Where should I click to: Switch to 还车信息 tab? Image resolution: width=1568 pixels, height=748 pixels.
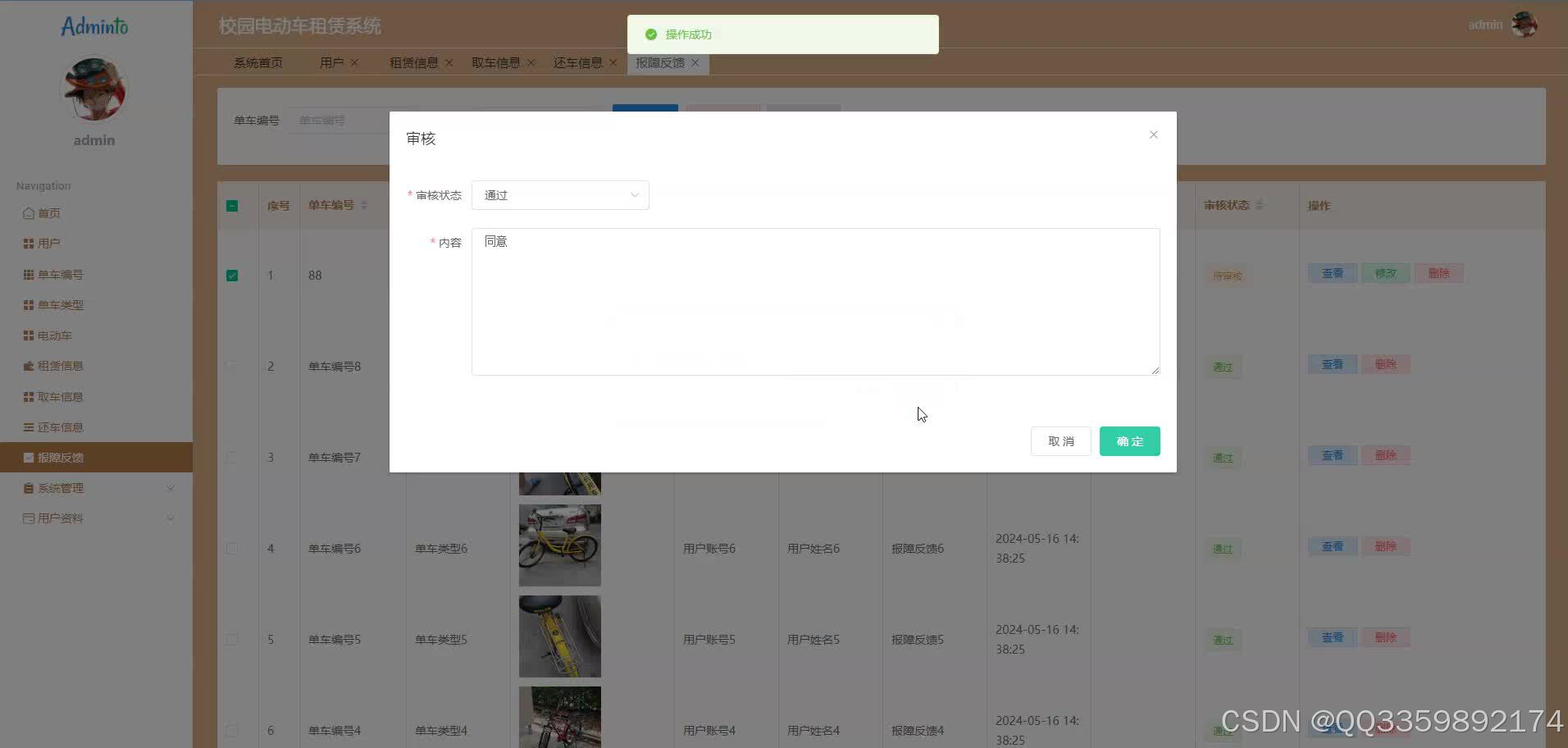pyautogui.click(x=577, y=63)
